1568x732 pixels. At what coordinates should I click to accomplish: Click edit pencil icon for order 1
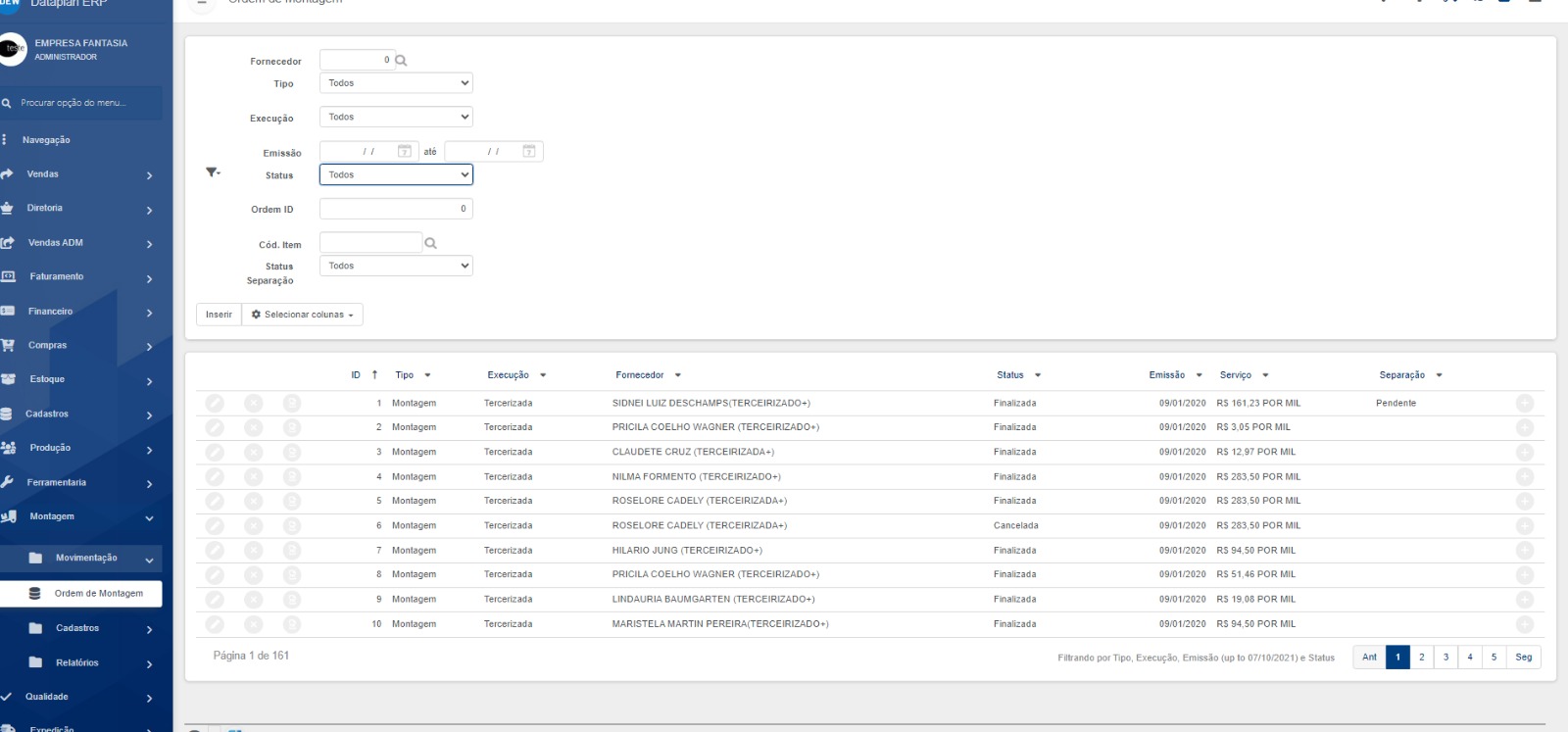click(x=215, y=403)
